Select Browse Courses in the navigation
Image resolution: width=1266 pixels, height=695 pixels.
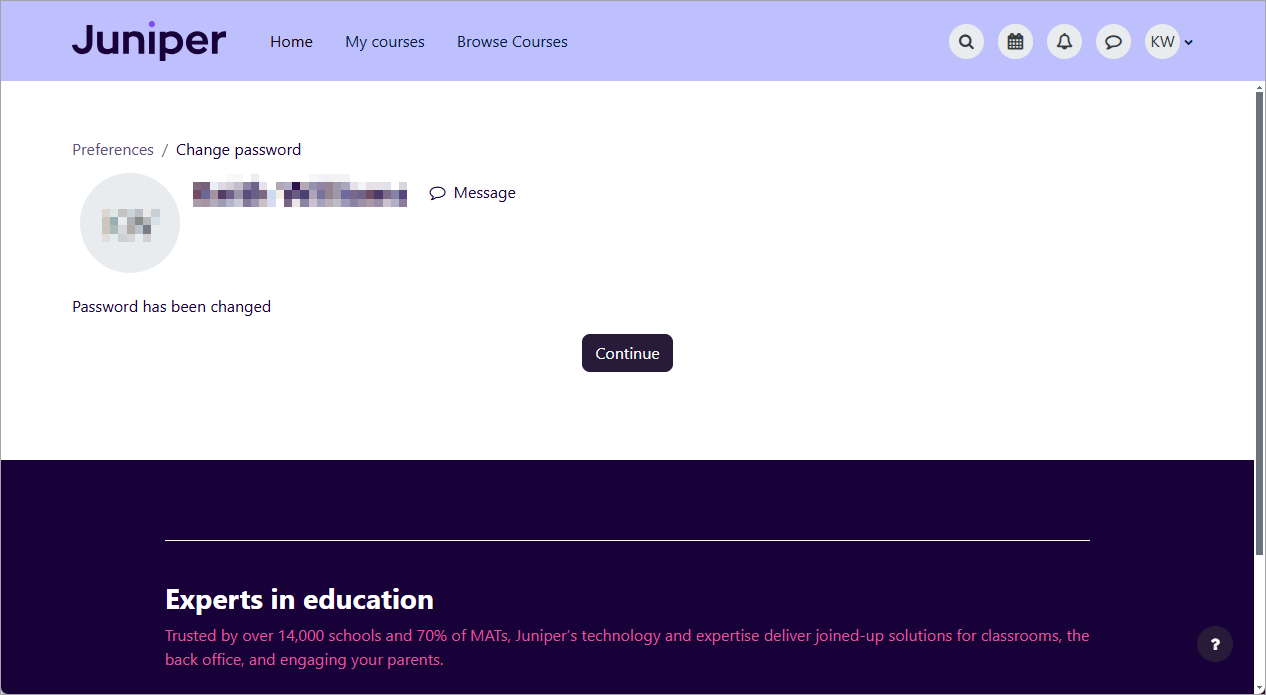click(512, 42)
